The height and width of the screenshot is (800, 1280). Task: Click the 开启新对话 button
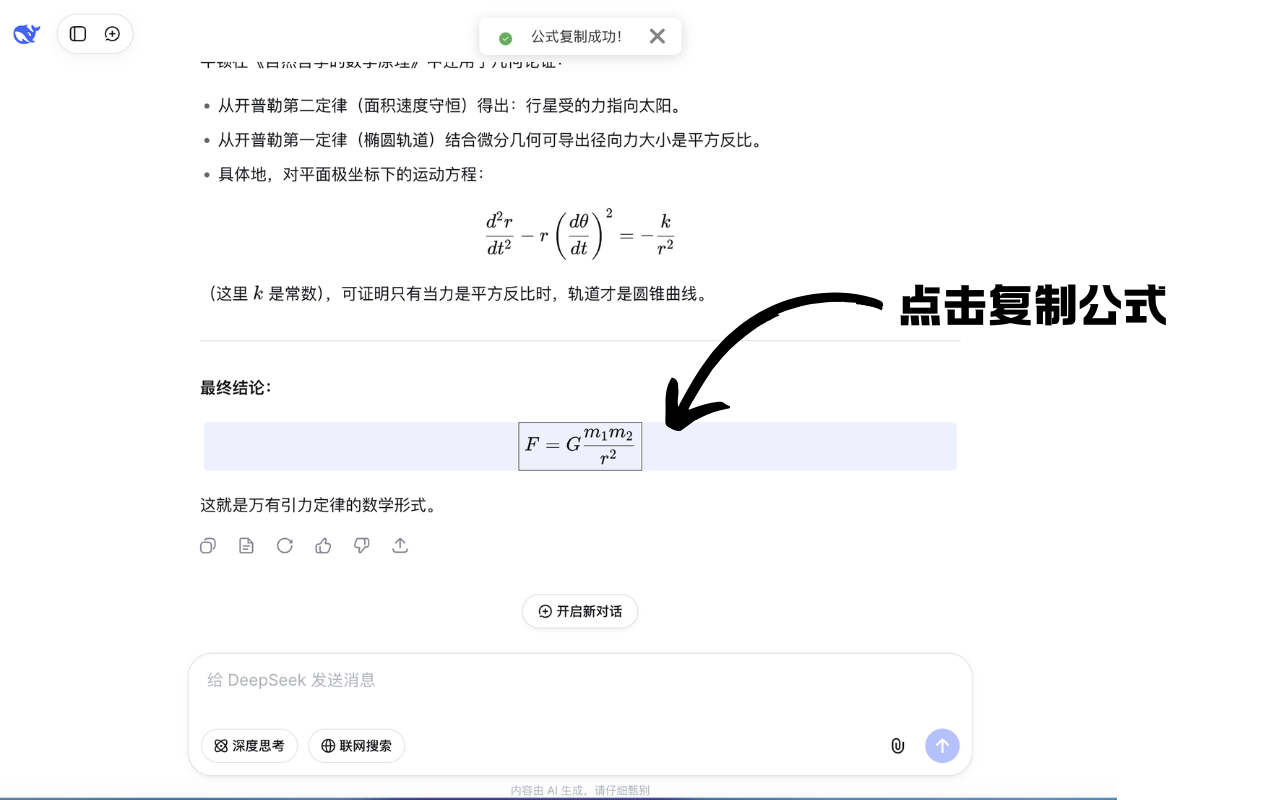[x=580, y=611]
